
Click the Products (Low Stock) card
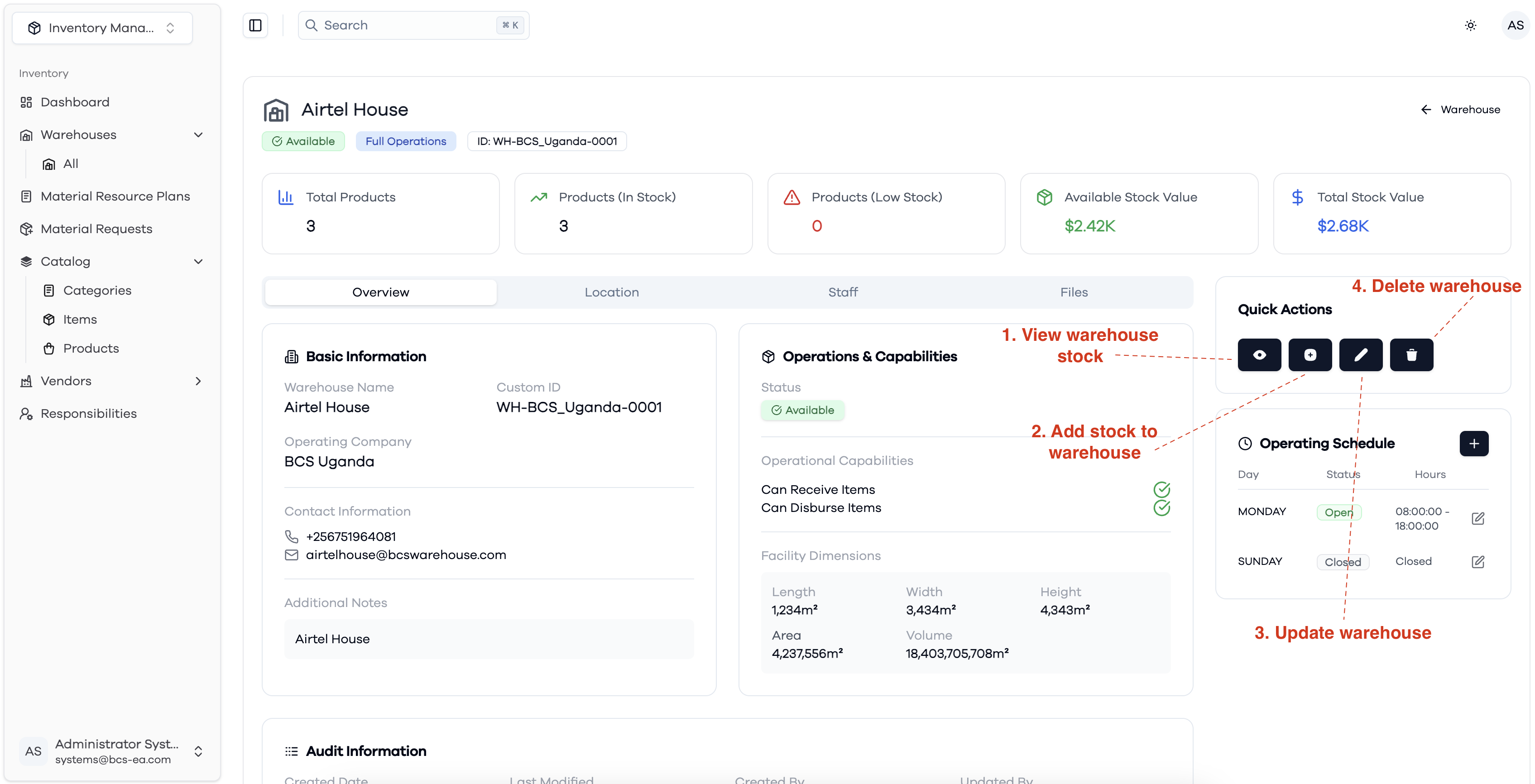coord(886,214)
